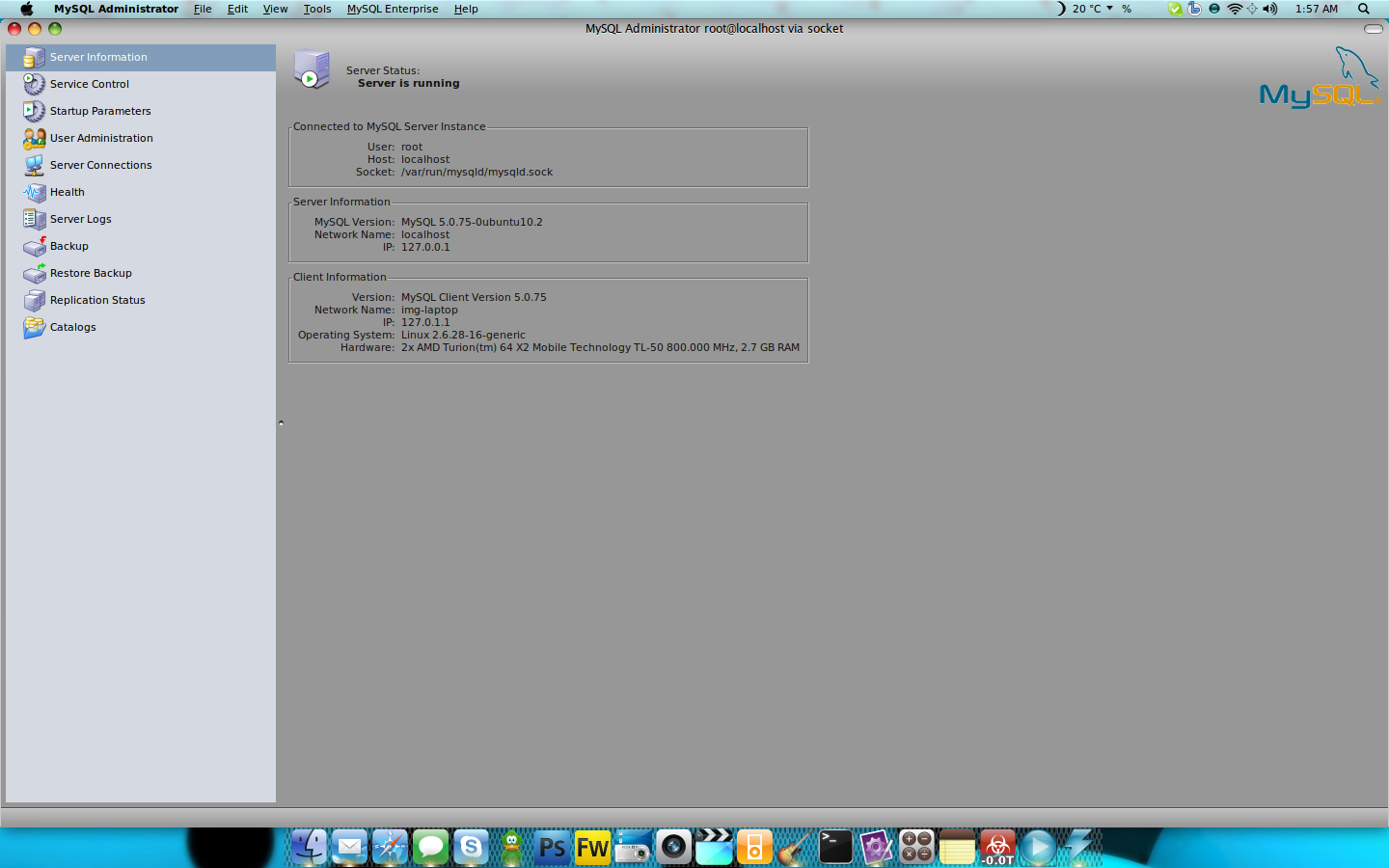Select the Service Control icon in sidebar

[34, 84]
